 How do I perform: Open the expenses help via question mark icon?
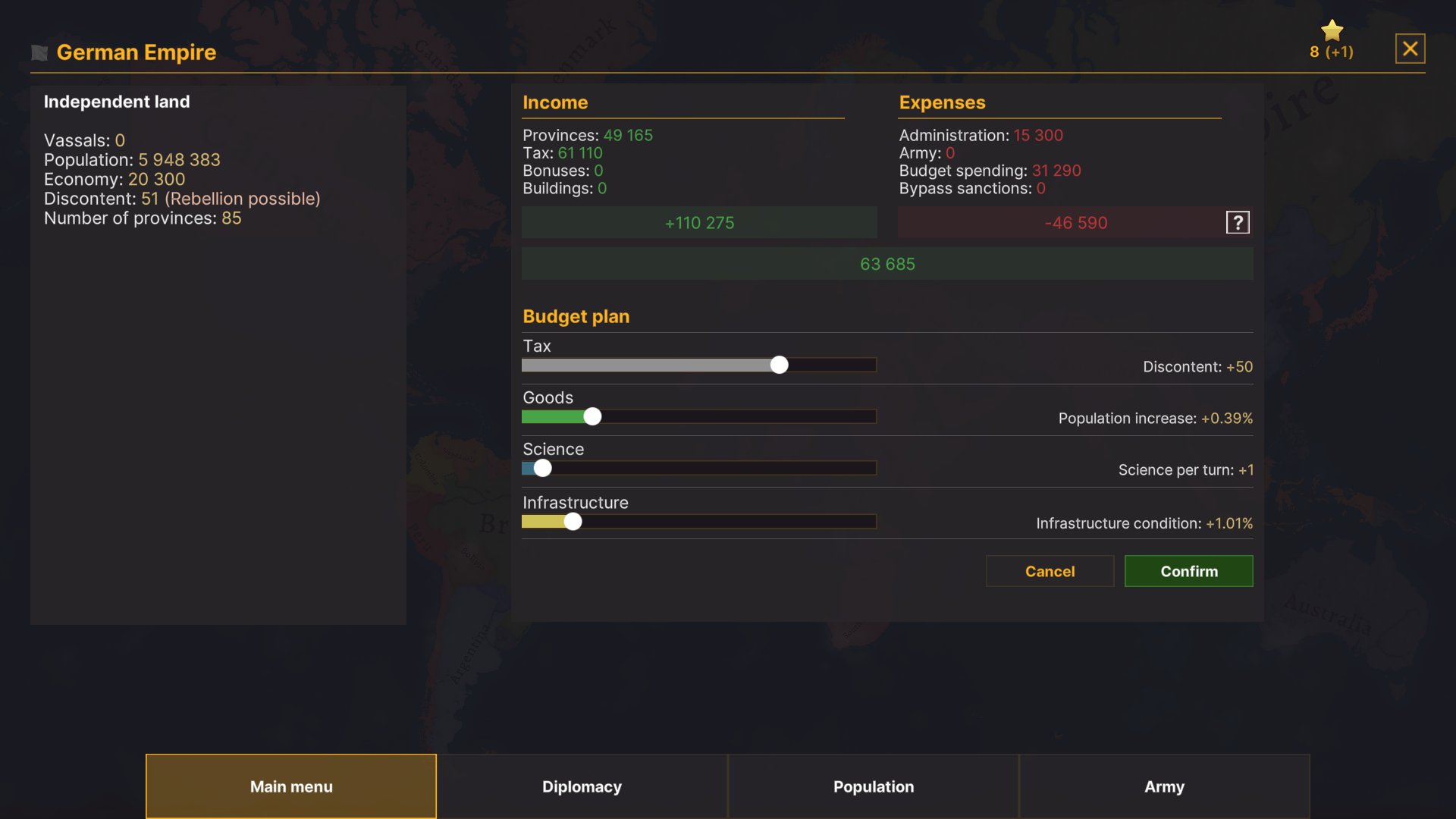coord(1237,221)
